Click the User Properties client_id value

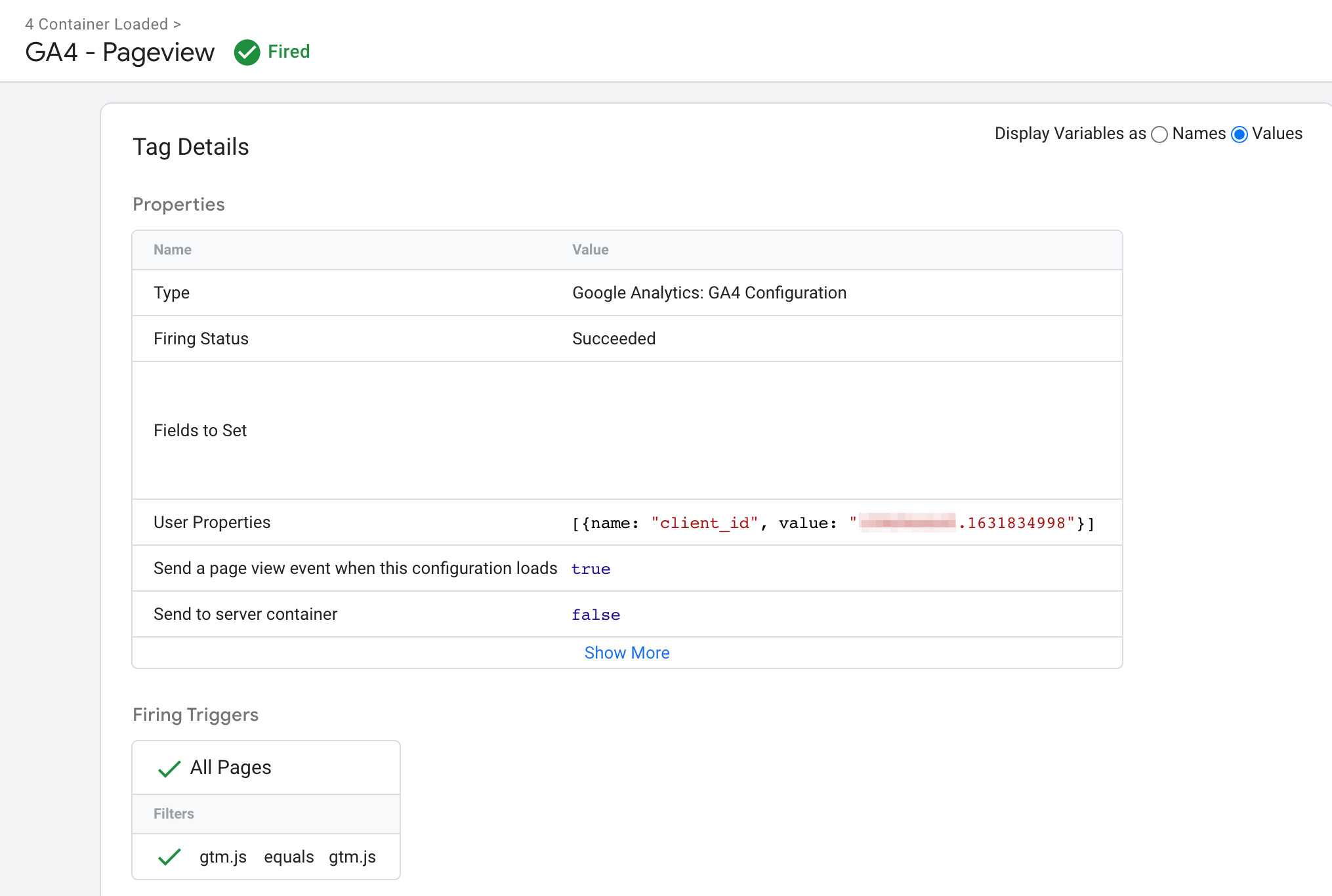832,523
